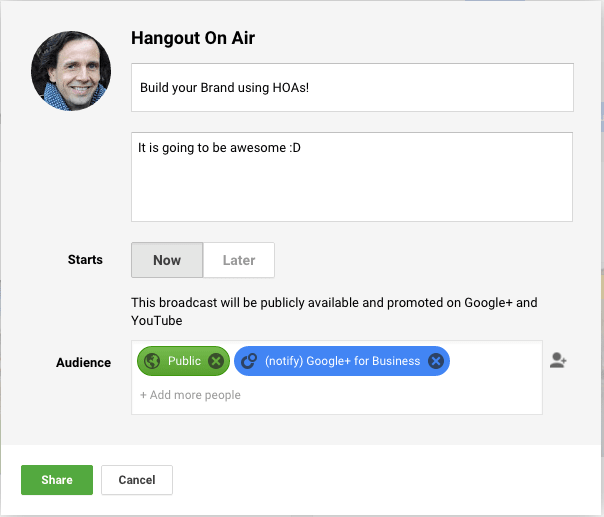Image resolution: width=604 pixels, height=517 pixels.
Task: Click the Share button
Action: pos(57,480)
